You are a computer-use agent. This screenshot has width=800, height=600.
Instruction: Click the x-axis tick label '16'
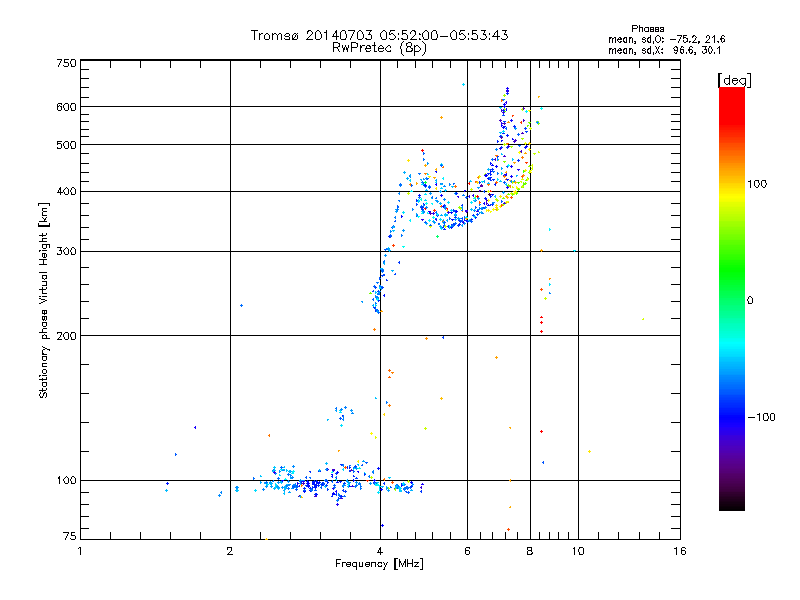[x=680, y=551]
